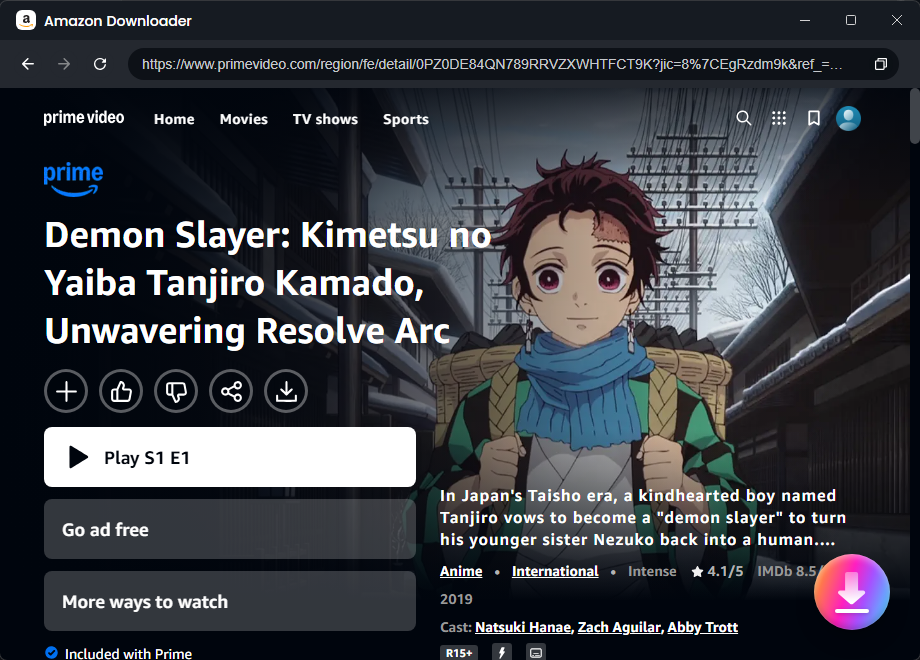Screen dimensions: 920x660
Task: Click the Included with Prime checkmark
Action: point(52,652)
